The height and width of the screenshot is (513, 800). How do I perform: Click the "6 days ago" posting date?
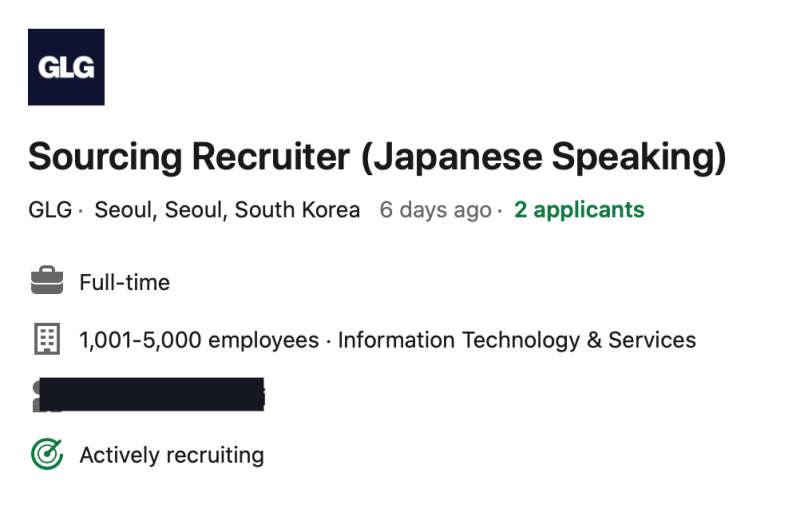point(435,210)
